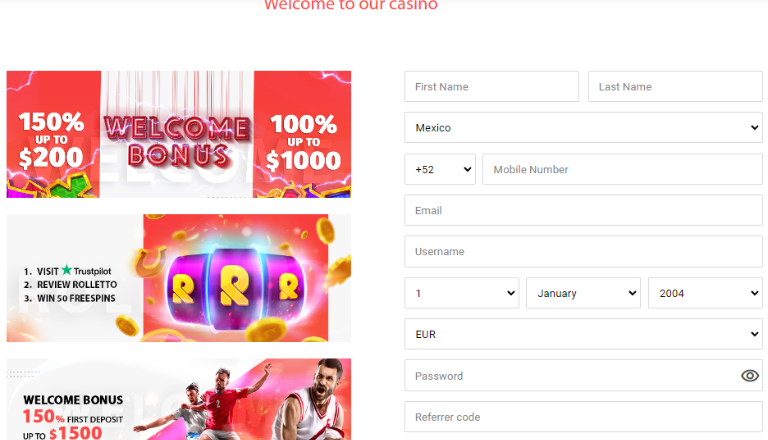This screenshot has width=768, height=440.
Task: Expand the +52 phone code selector
Action: click(x=440, y=169)
